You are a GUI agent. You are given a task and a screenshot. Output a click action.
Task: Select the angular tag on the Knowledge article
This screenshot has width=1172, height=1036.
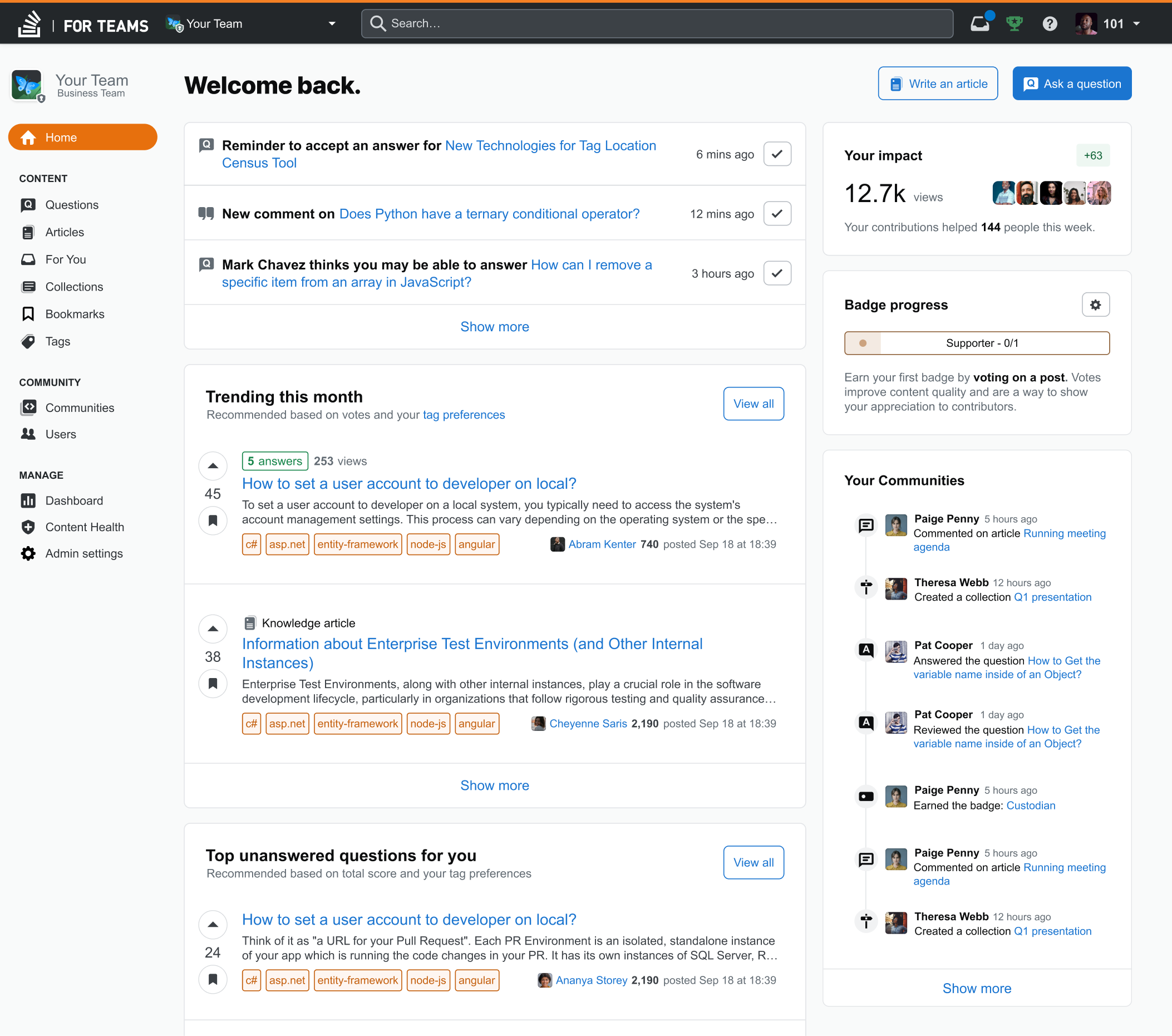point(476,724)
